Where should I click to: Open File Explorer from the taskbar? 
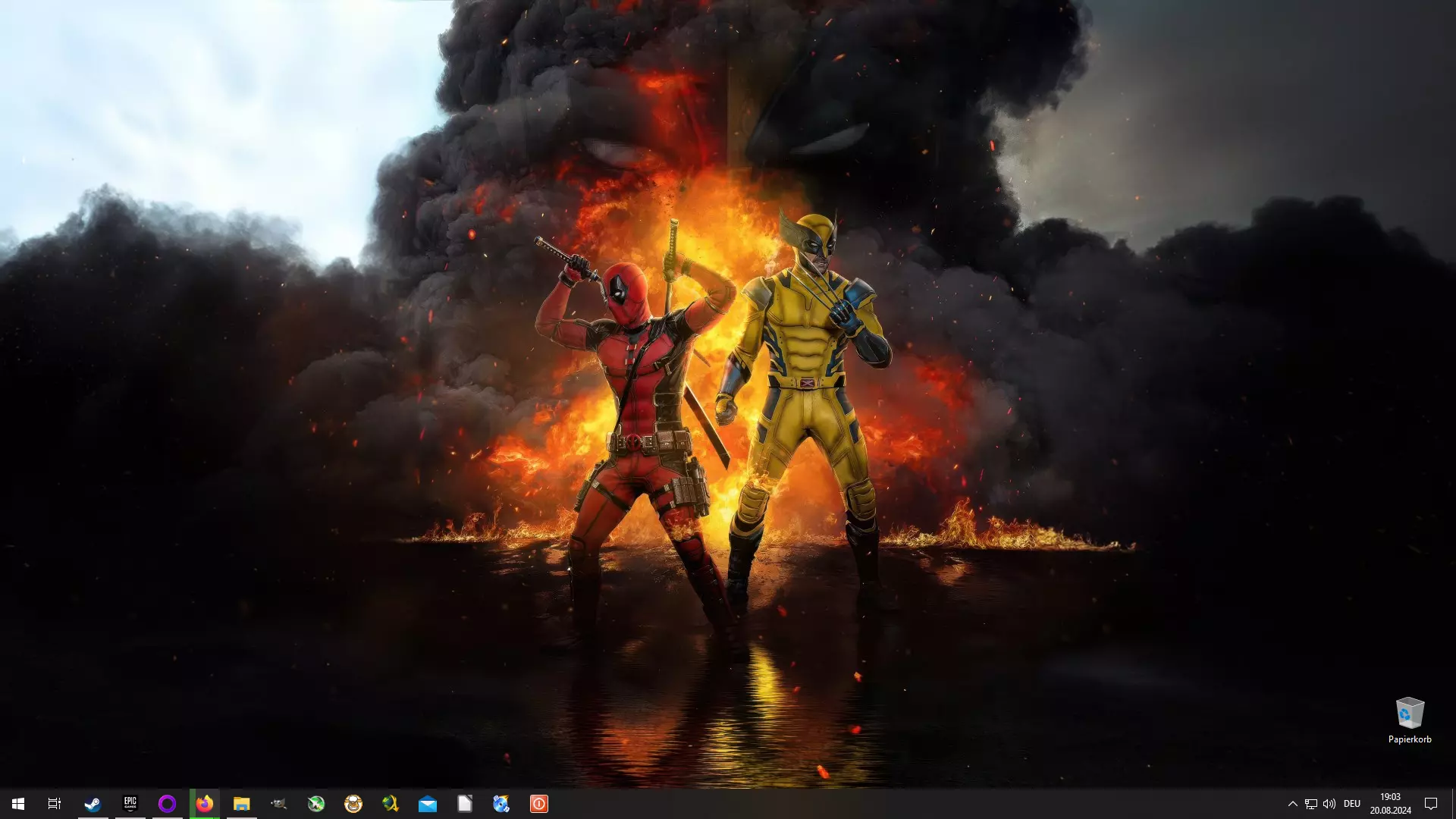point(241,804)
